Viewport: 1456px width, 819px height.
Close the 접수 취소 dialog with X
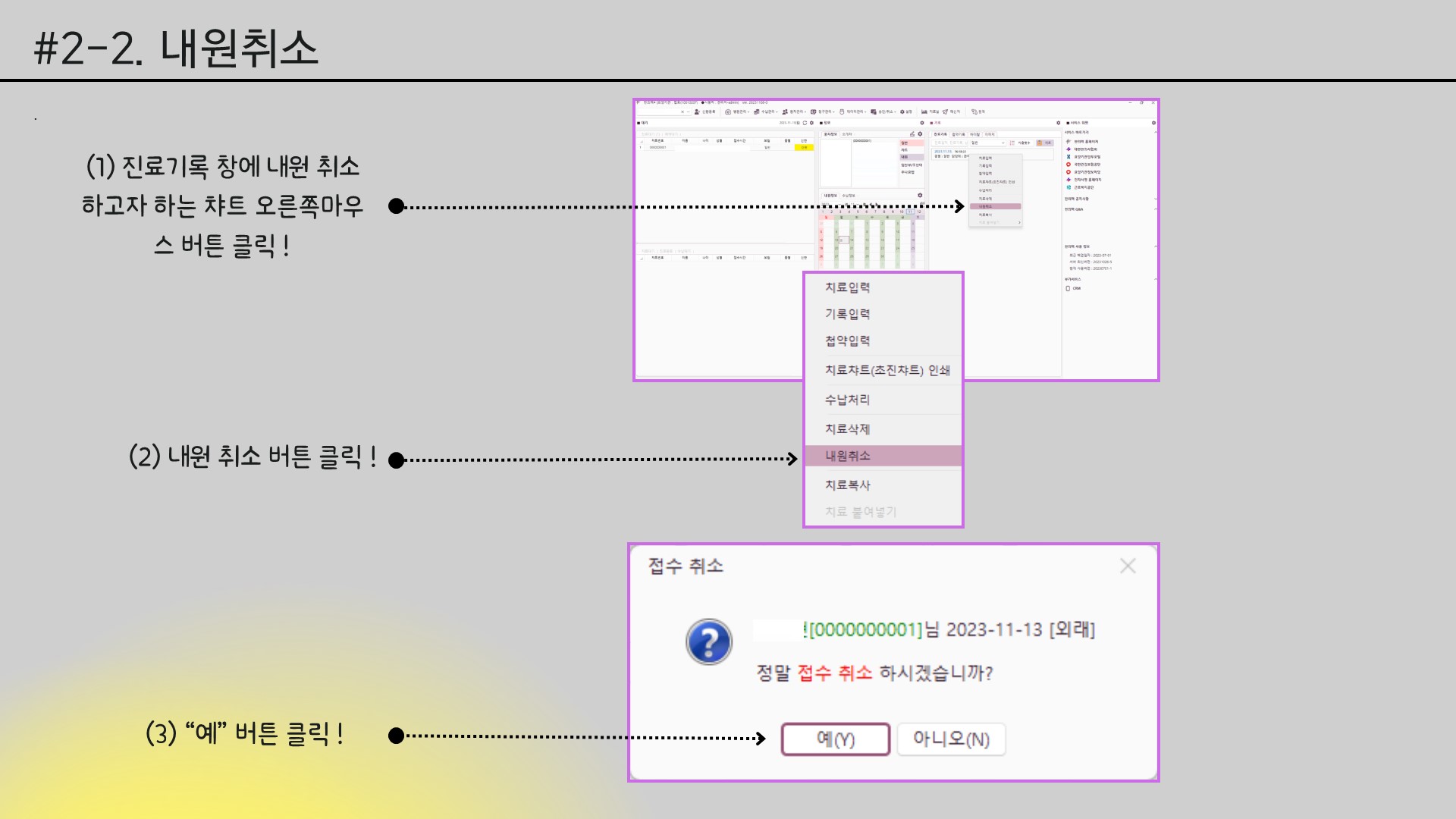[1128, 566]
